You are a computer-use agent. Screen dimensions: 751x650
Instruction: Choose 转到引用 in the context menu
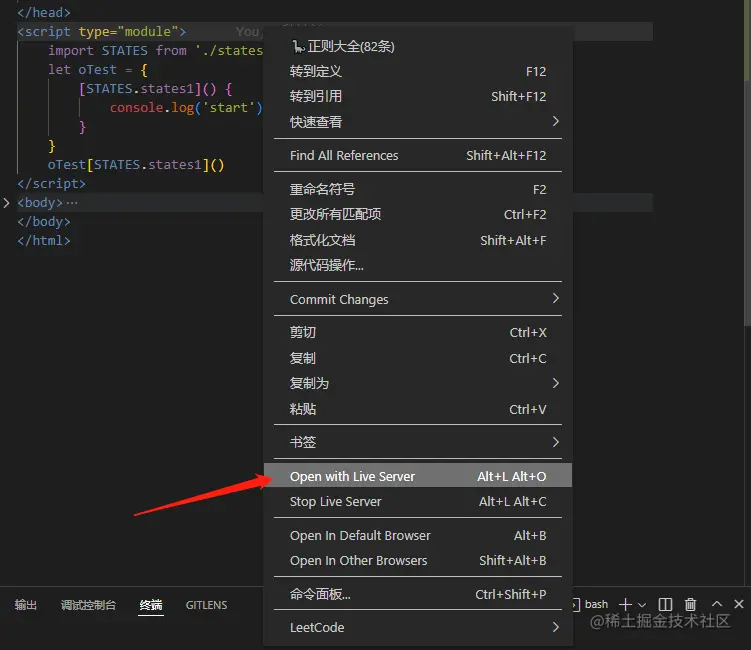point(418,97)
